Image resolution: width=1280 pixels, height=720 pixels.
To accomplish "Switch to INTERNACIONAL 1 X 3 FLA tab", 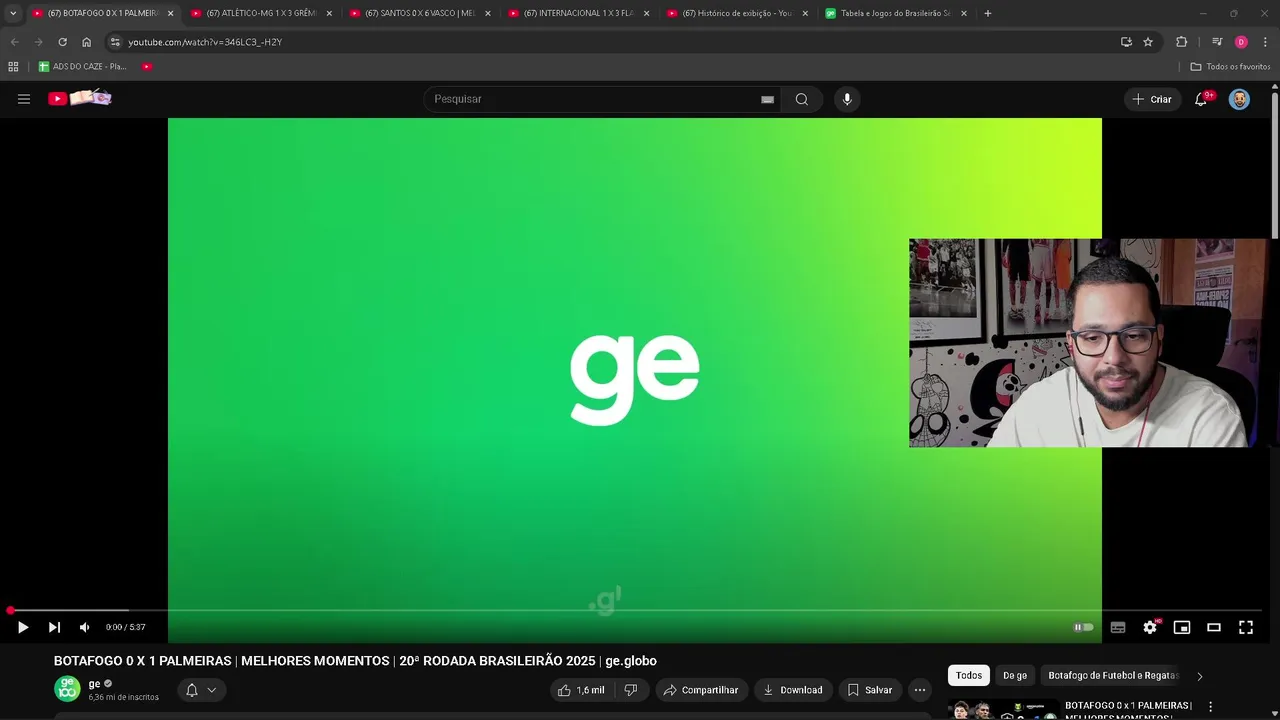I will coord(579,13).
